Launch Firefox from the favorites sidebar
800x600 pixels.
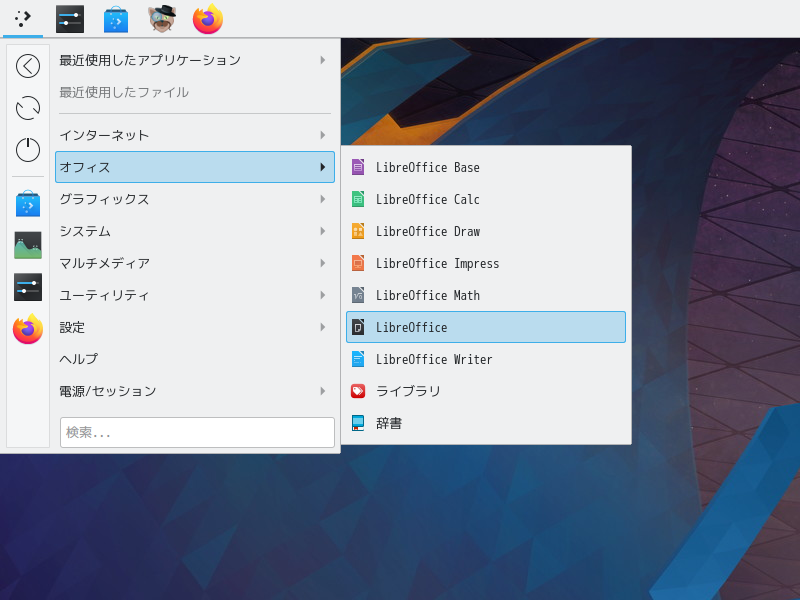pyautogui.click(x=28, y=329)
